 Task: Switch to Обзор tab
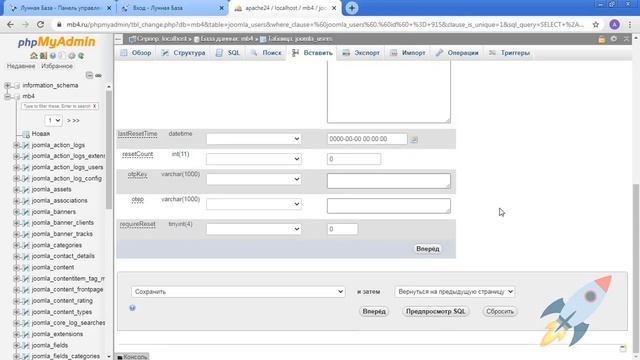pos(136,53)
